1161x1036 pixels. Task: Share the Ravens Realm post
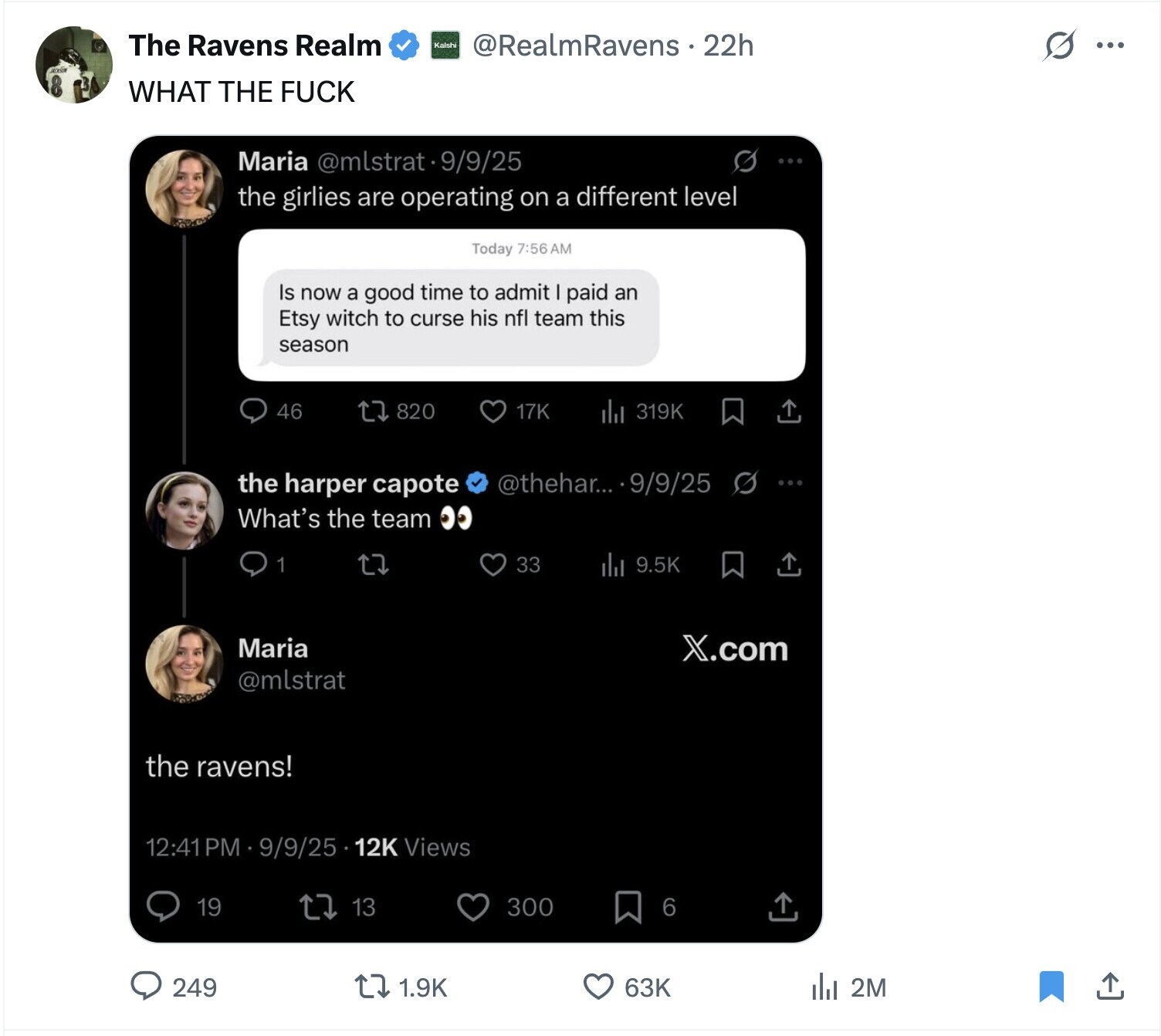coord(1110,986)
